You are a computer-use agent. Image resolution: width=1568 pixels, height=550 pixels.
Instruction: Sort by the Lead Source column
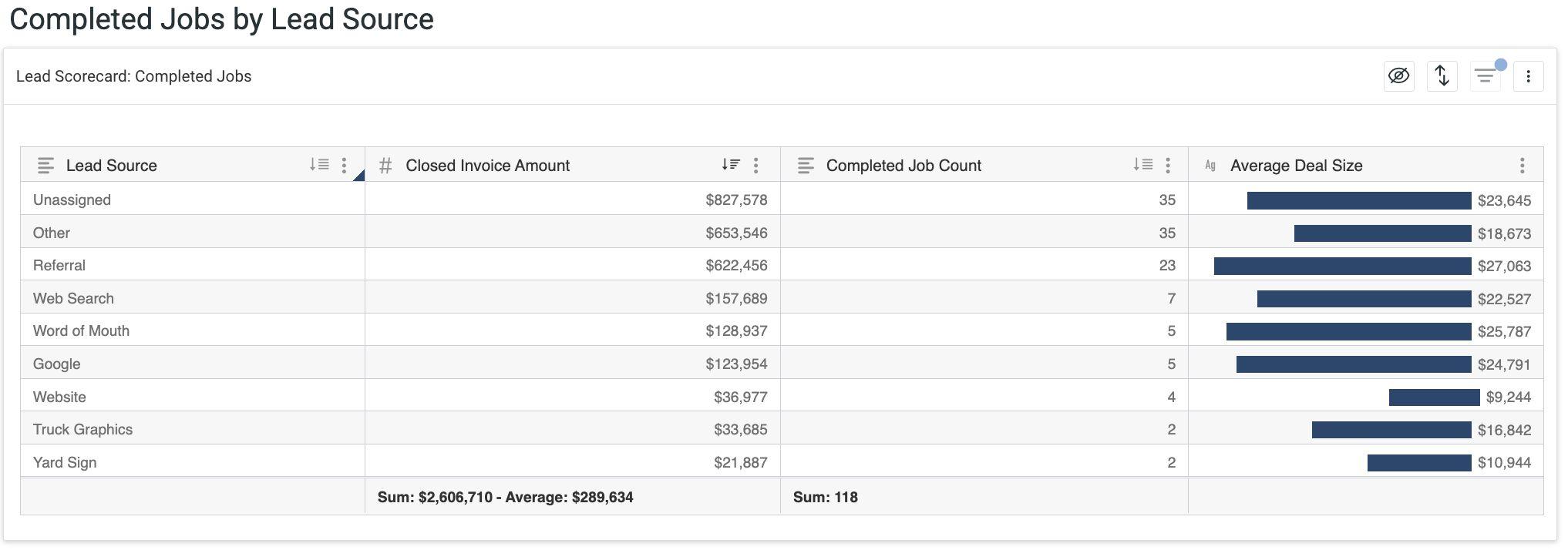[319, 165]
